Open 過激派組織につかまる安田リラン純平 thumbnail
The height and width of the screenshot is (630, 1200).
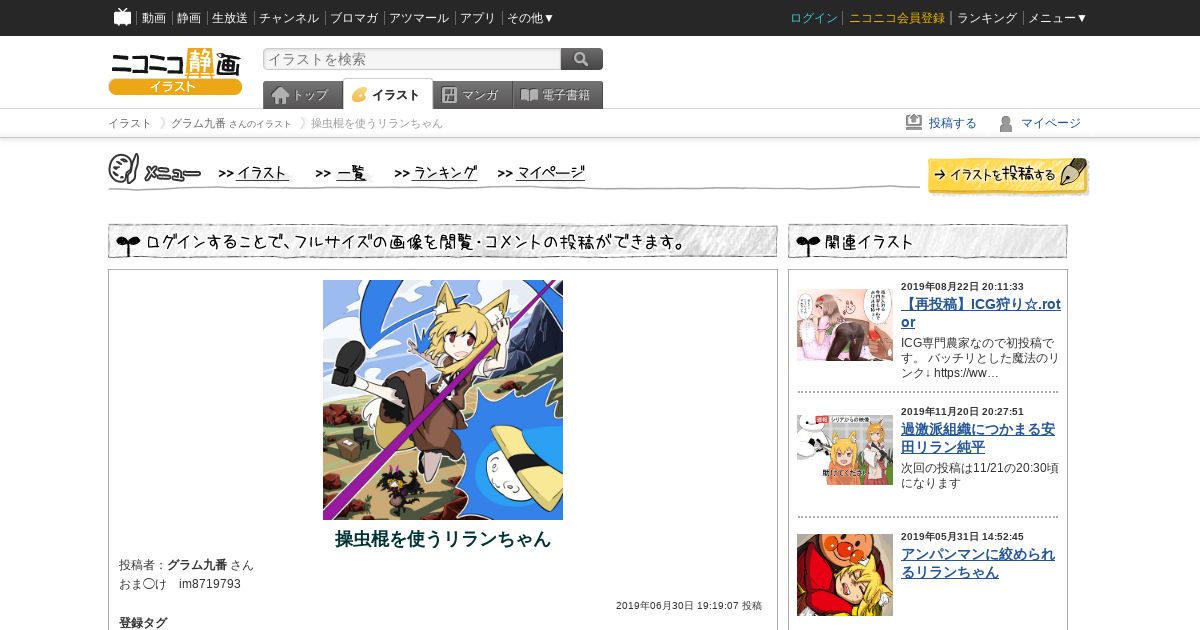(x=845, y=450)
